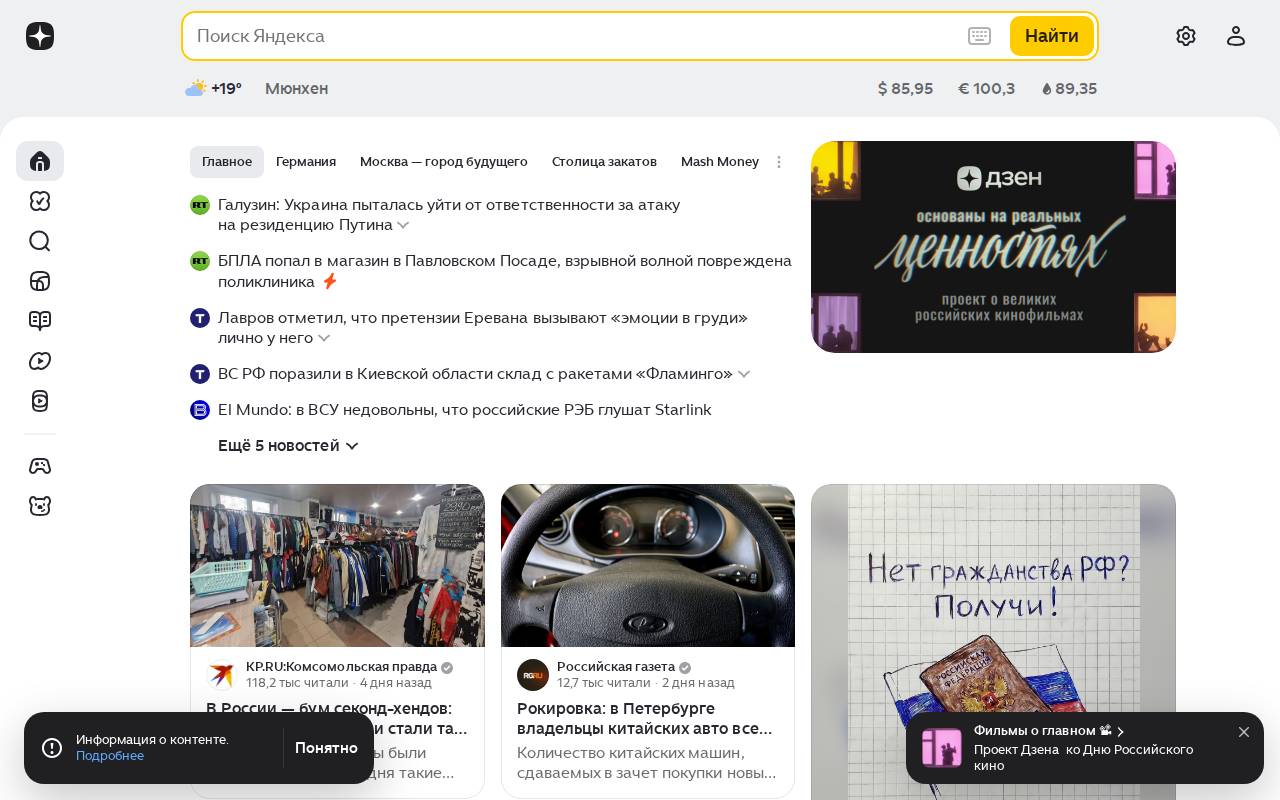Click dollar rate $ 85,95
The width and height of the screenshot is (1280, 800).
click(x=905, y=89)
